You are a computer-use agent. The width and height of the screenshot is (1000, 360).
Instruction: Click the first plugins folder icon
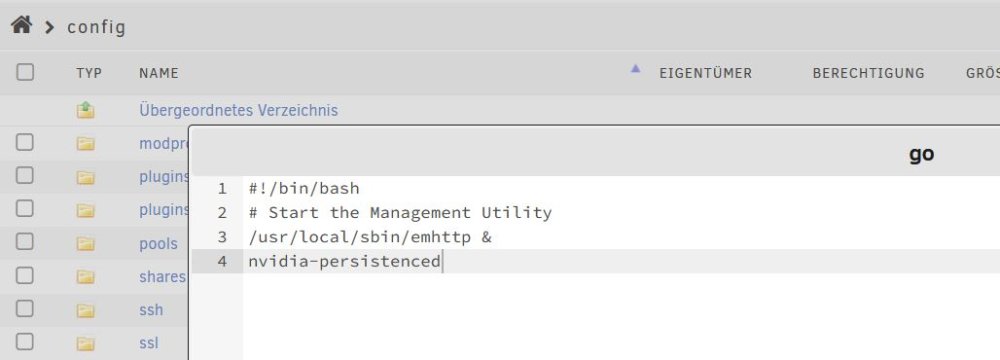tap(85, 177)
